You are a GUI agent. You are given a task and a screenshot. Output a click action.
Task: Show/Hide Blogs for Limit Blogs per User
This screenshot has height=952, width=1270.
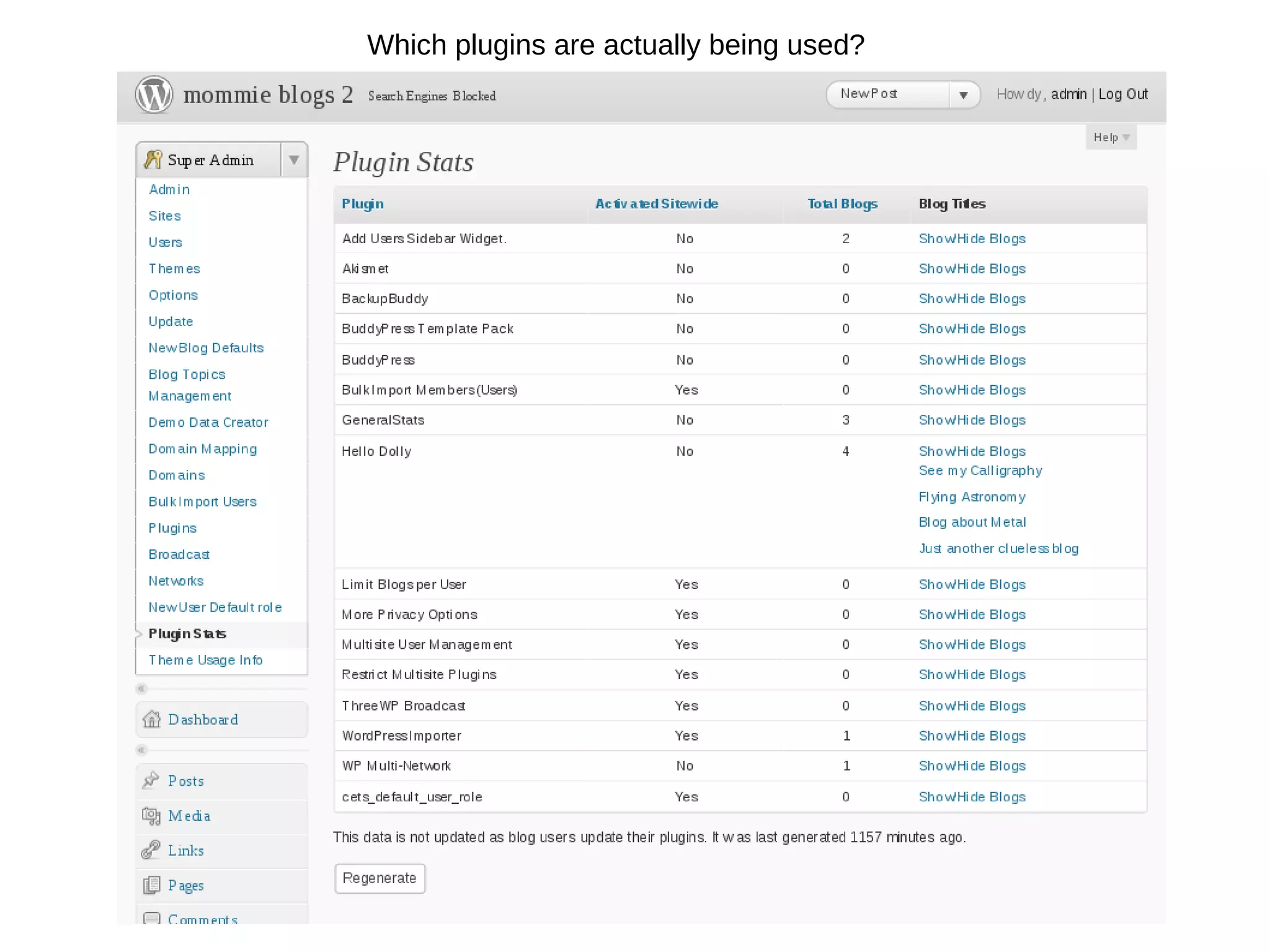click(972, 584)
